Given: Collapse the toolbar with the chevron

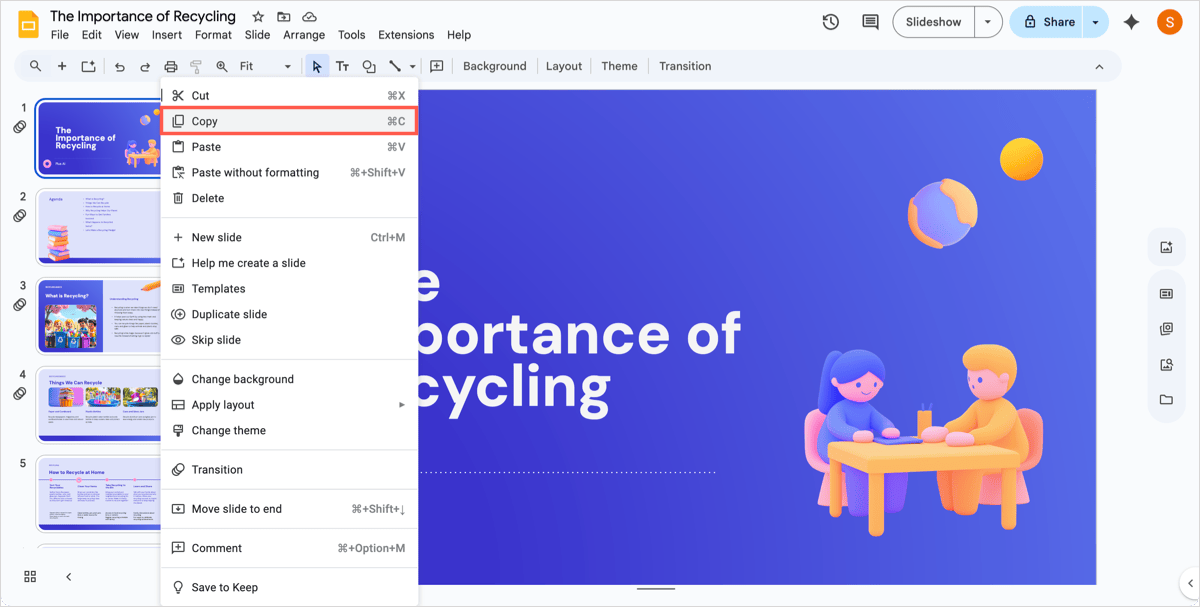Looking at the screenshot, I should [1099, 67].
